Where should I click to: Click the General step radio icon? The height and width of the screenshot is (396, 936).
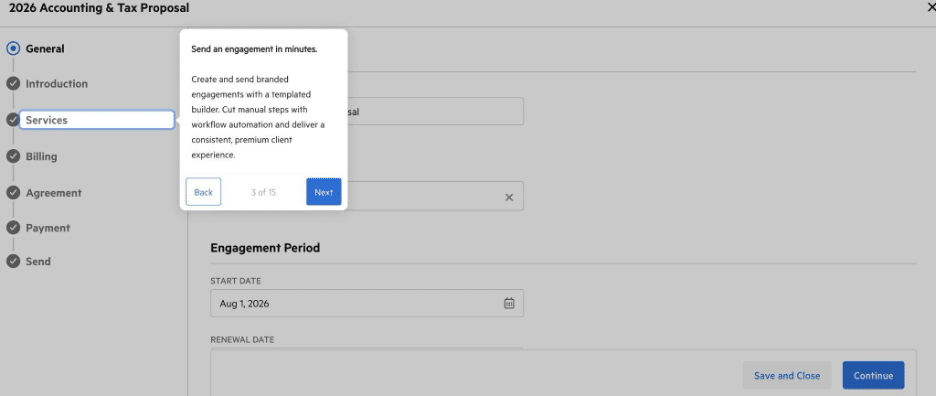click(13, 49)
